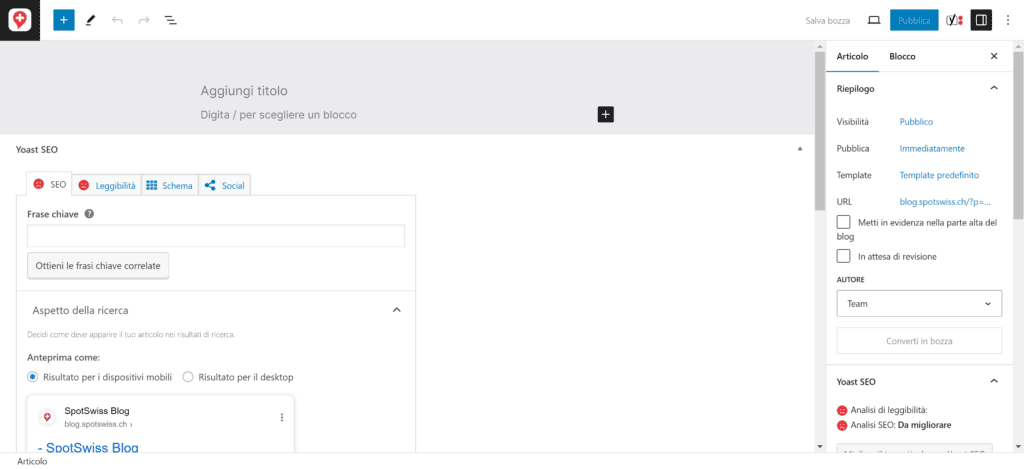Image resolution: width=1024 pixels, height=469 pixels.
Task: Add block with black plus icon
Action: [605, 114]
